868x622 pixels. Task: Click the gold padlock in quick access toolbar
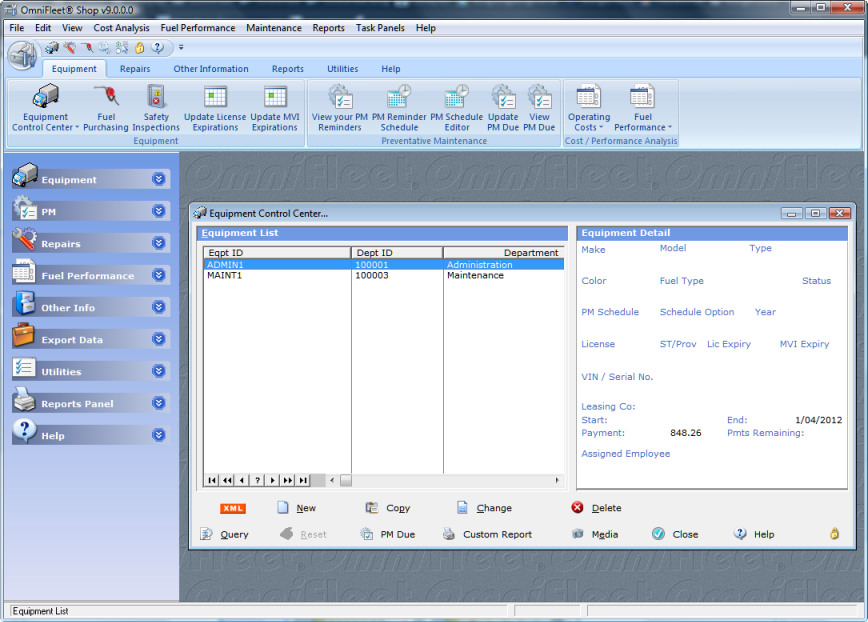tap(140, 48)
